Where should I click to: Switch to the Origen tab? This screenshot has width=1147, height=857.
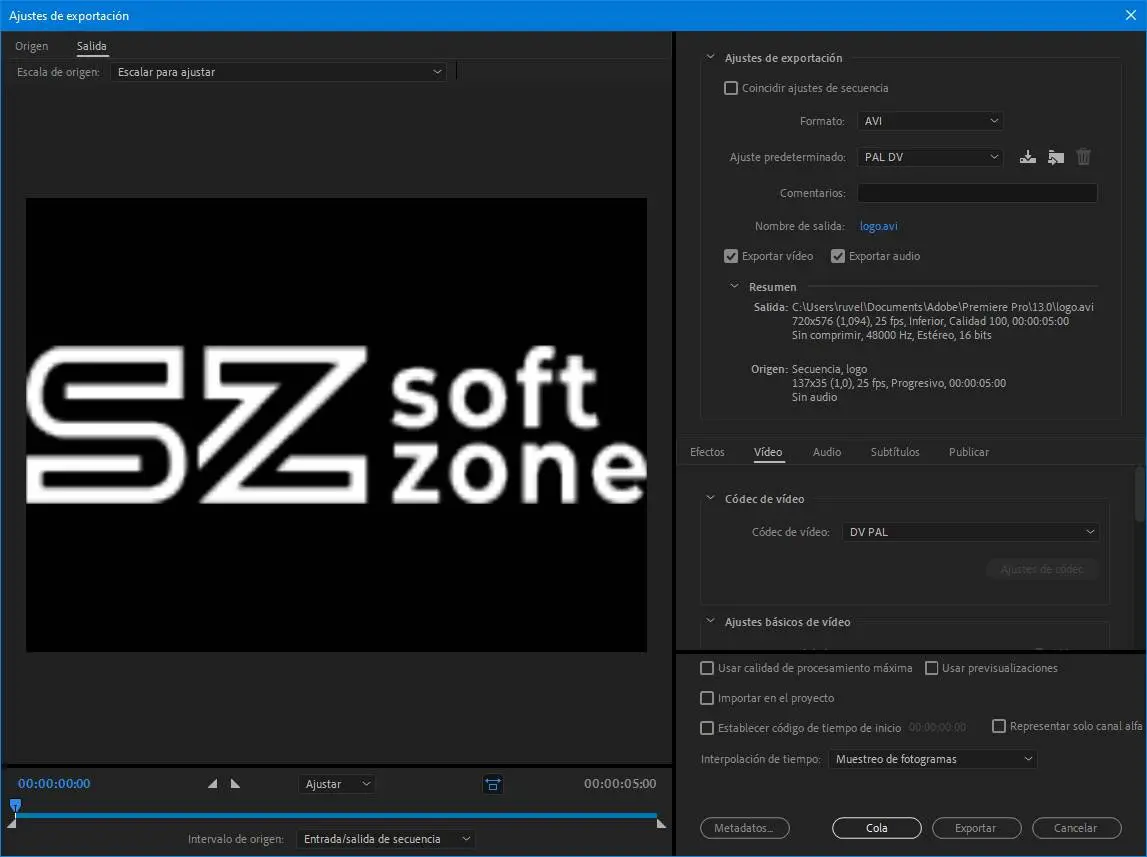pyautogui.click(x=31, y=46)
